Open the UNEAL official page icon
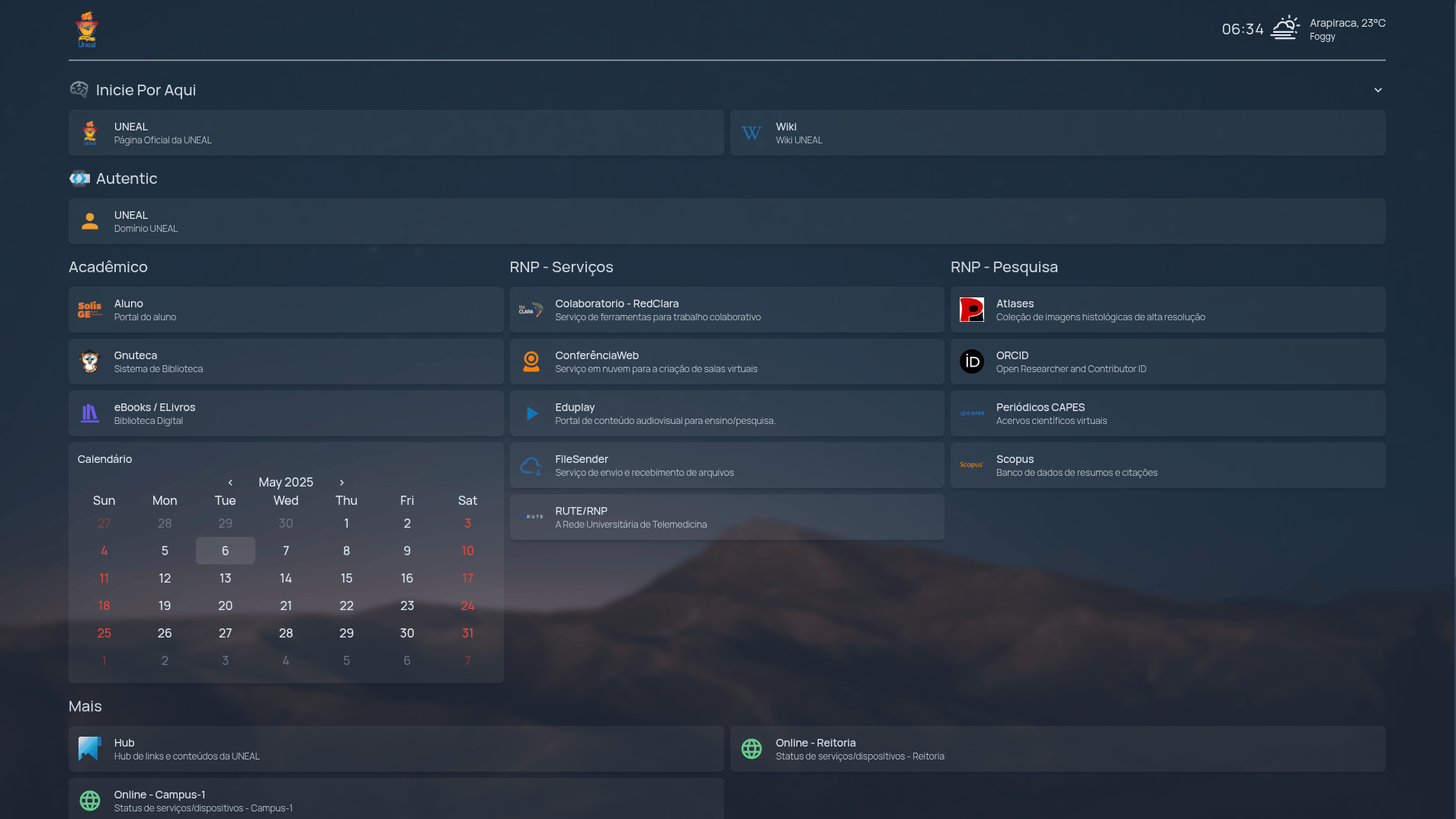This screenshot has width=1456, height=819. pyautogui.click(x=90, y=133)
